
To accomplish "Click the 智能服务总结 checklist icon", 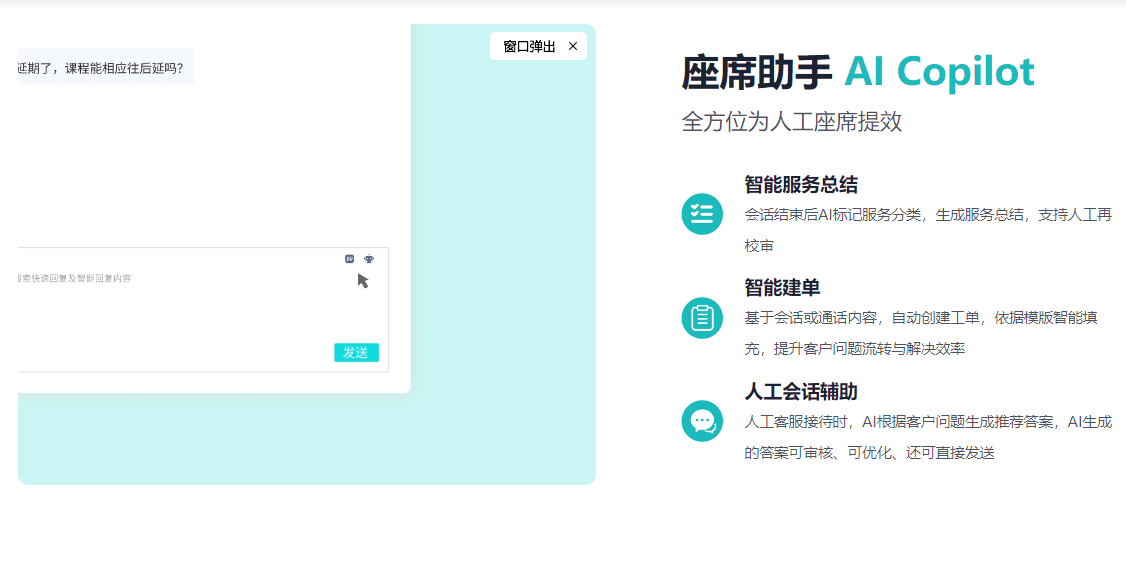I will [x=702, y=214].
